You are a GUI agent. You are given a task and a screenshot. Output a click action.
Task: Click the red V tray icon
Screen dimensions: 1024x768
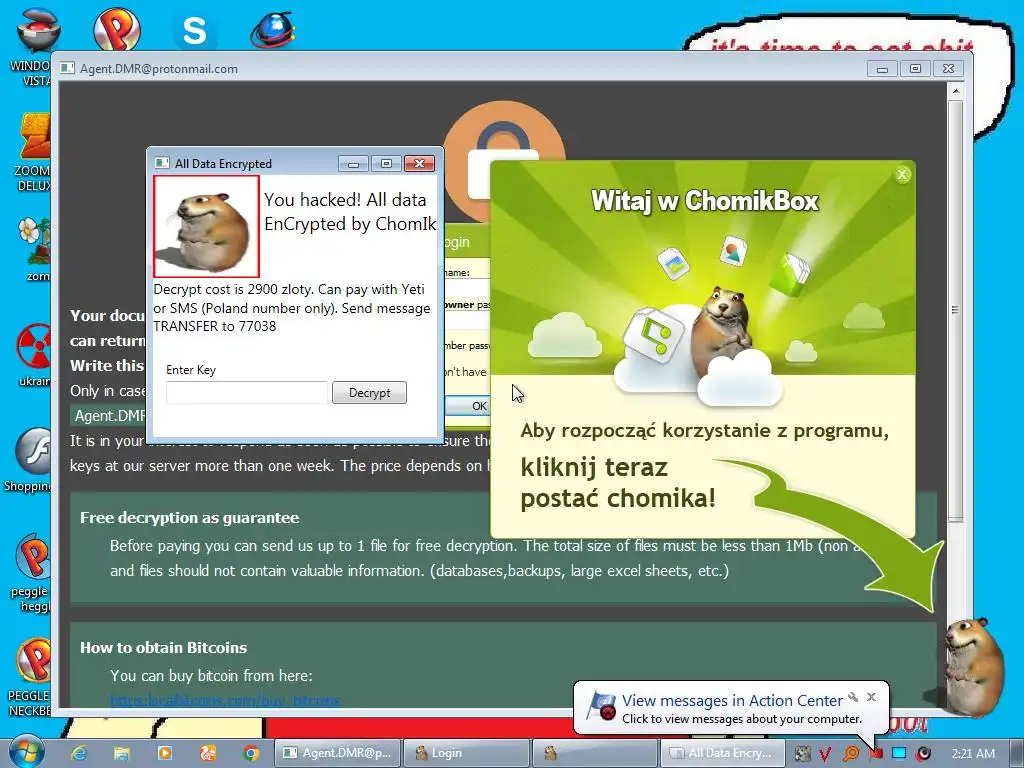825,754
